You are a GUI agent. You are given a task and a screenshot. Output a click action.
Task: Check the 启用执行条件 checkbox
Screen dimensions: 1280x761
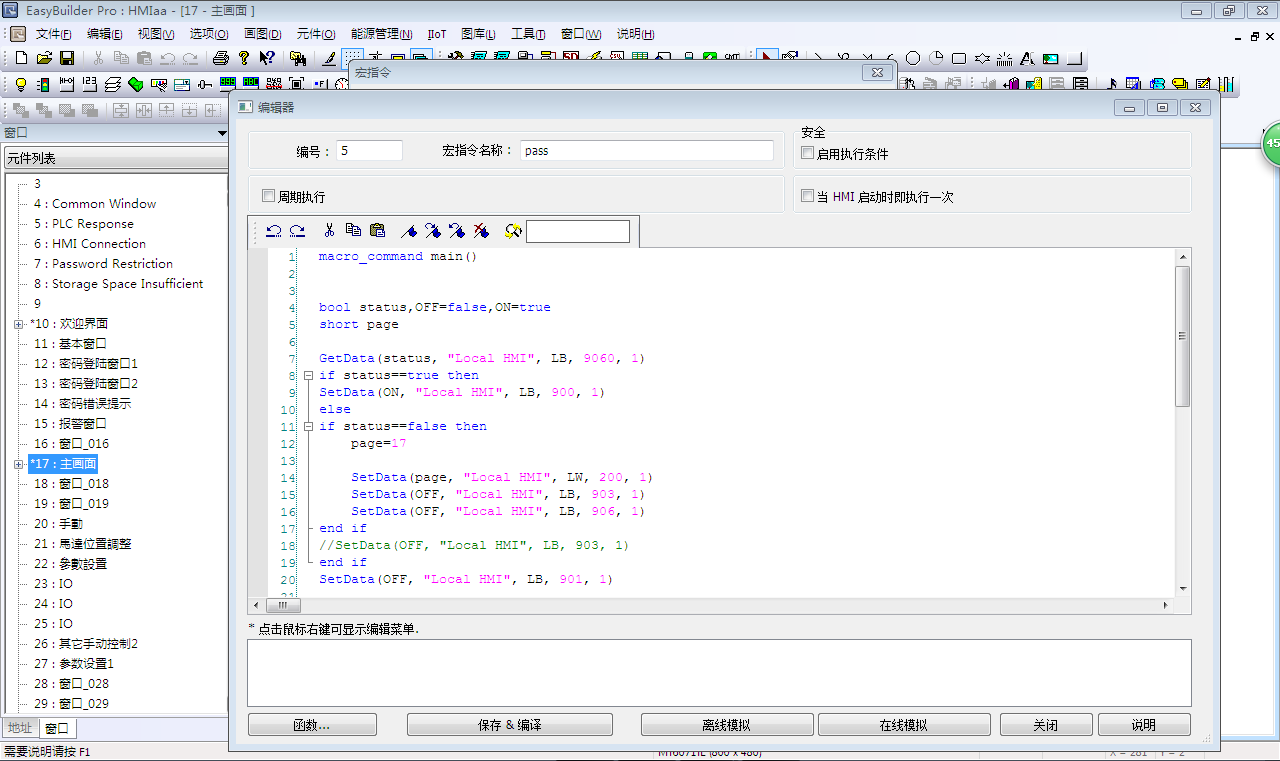tap(808, 154)
